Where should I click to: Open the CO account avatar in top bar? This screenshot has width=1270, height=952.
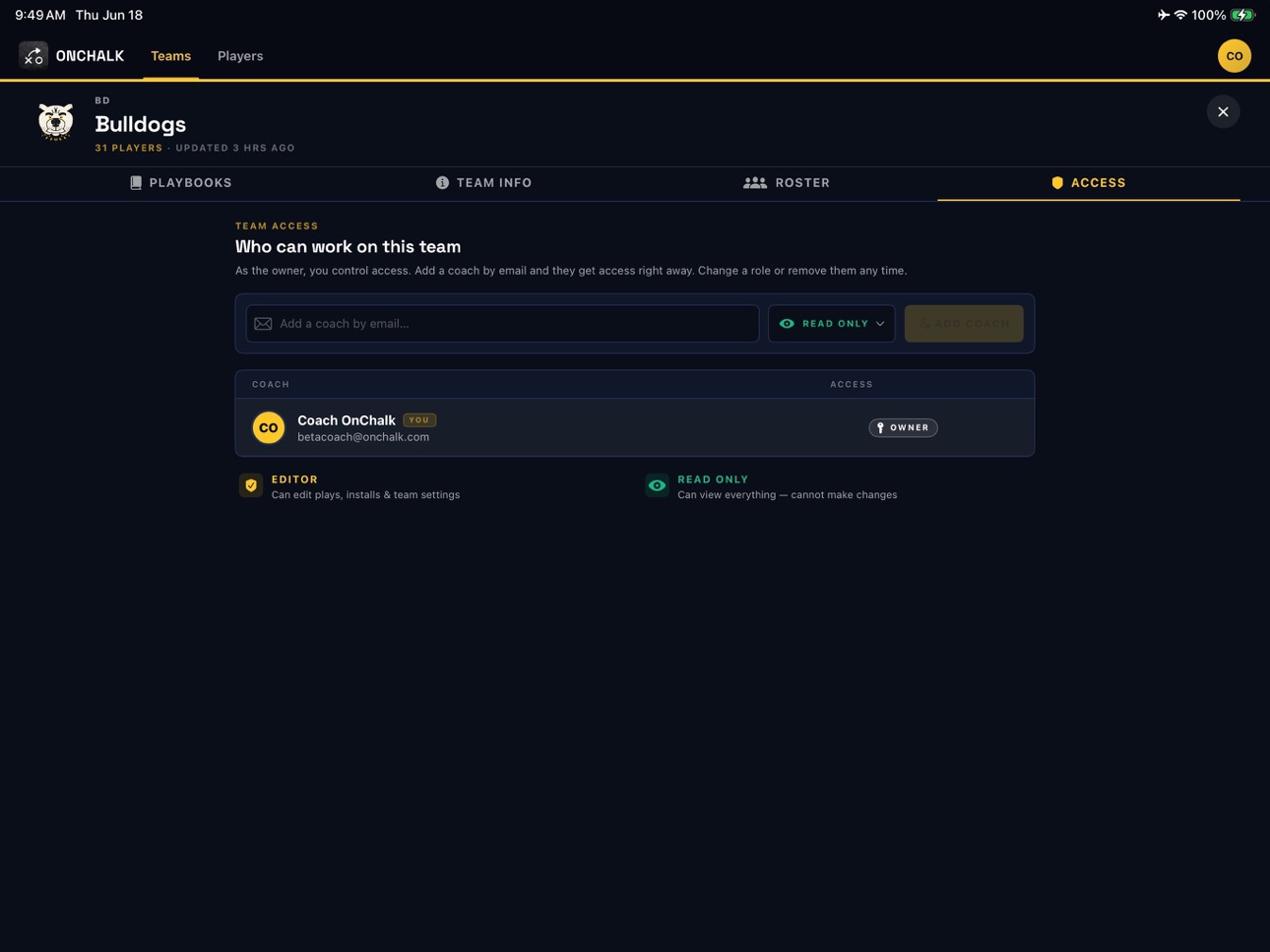(x=1234, y=56)
